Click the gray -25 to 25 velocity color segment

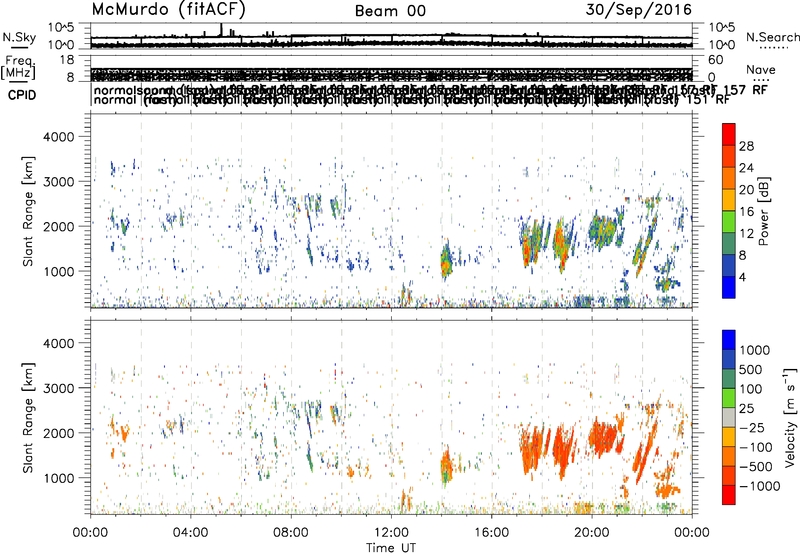click(x=729, y=417)
